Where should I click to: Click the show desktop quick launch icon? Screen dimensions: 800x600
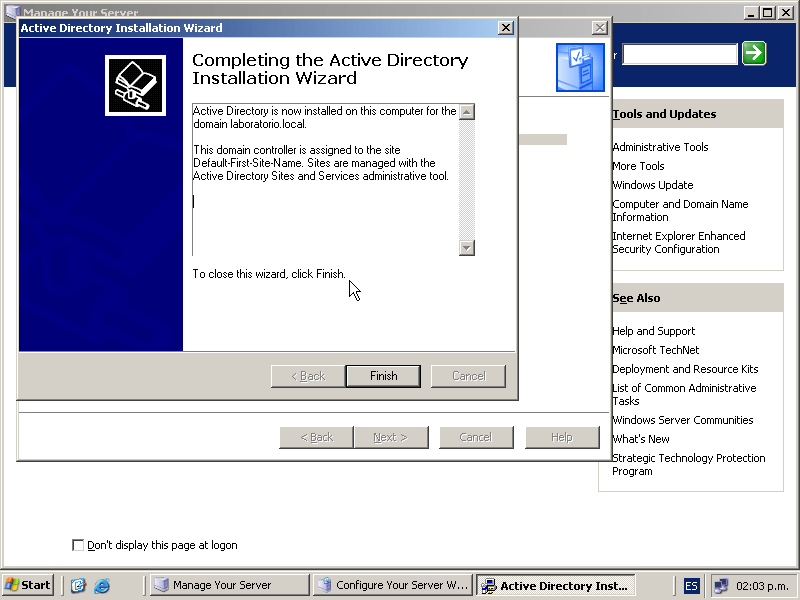[x=79, y=585]
